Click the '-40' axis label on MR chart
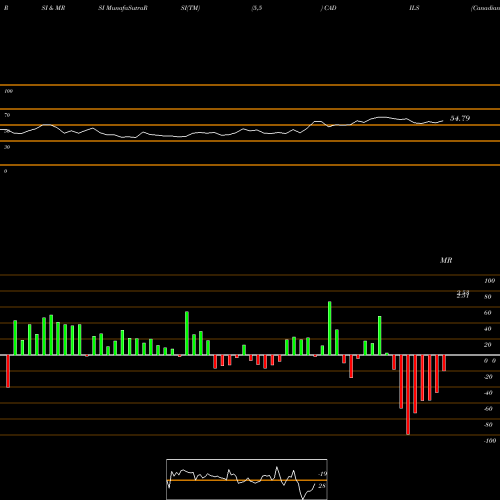The width and height of the screenshot is (500, 500). (x=488, y=393)
